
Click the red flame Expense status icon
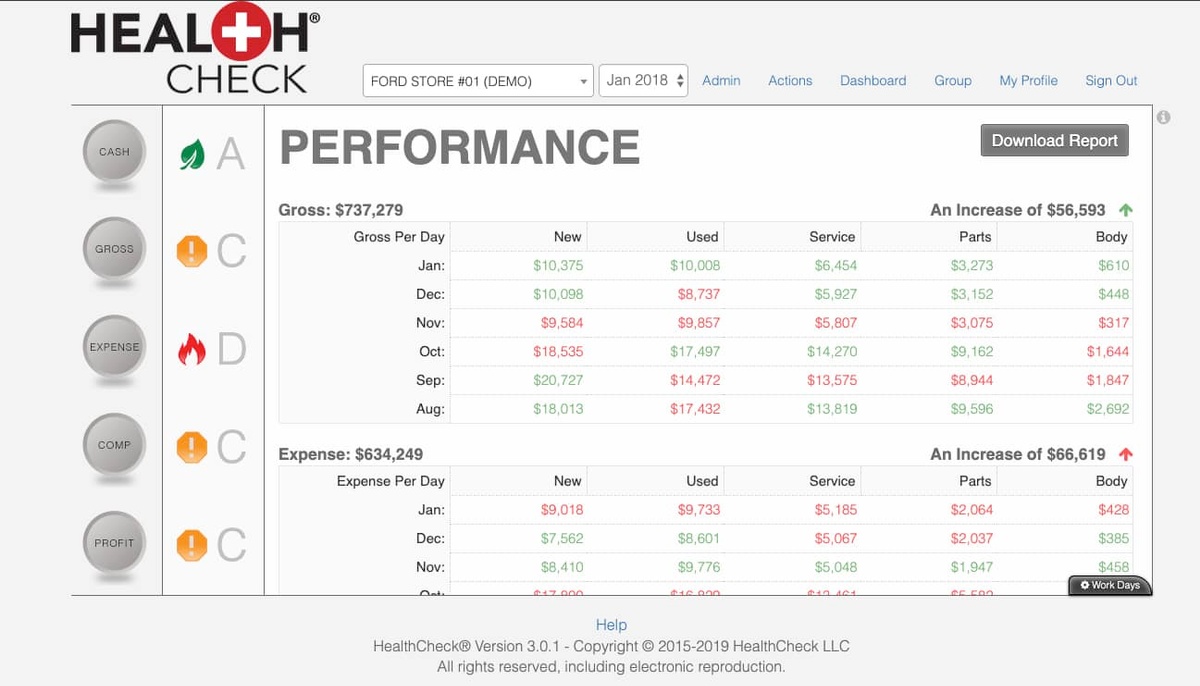[191, 349]
